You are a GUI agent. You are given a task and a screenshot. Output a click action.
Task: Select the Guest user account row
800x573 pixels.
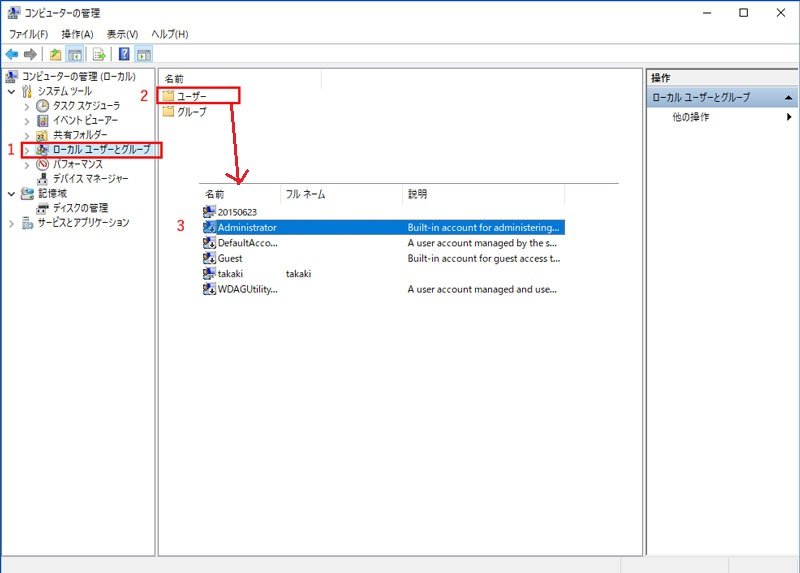230,258
